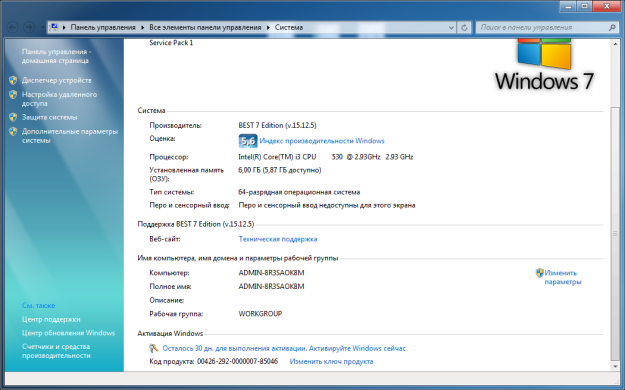Click full name 'ADMIN-8R3SAOK8M' next to 'Полное имя:'
The image size is (625, 390).
pos(271,286)
